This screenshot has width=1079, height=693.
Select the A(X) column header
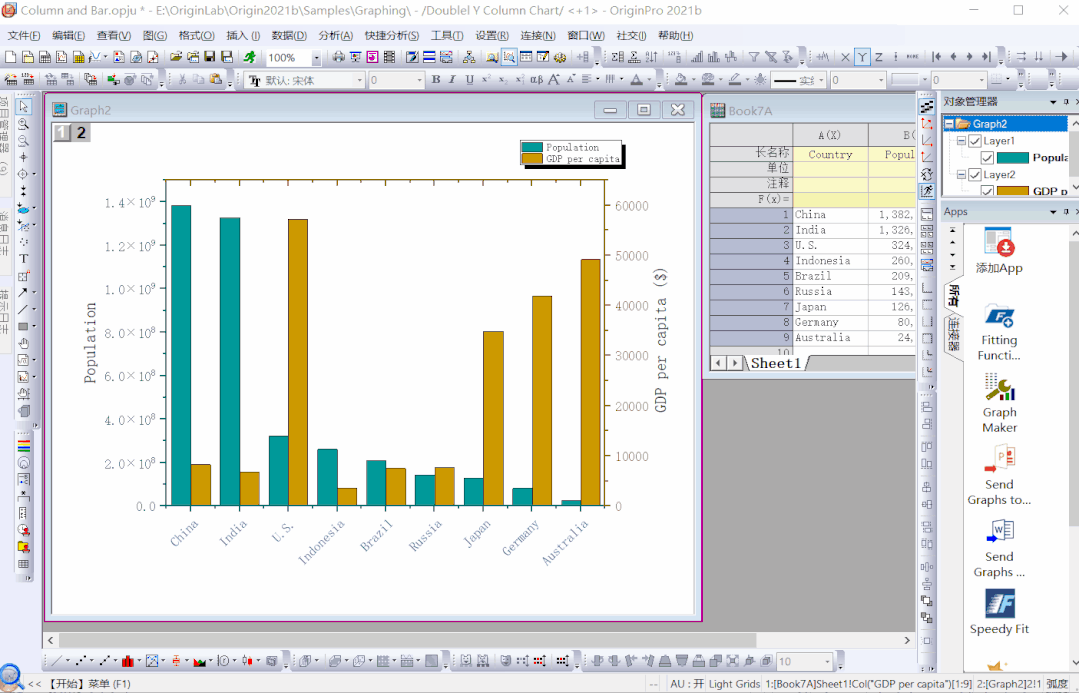829,135
